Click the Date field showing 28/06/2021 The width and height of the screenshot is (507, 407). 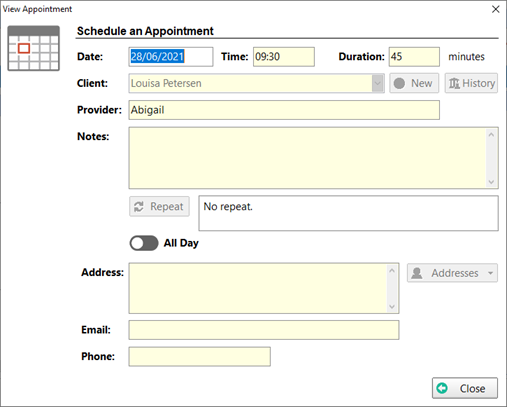coord(171,57)
